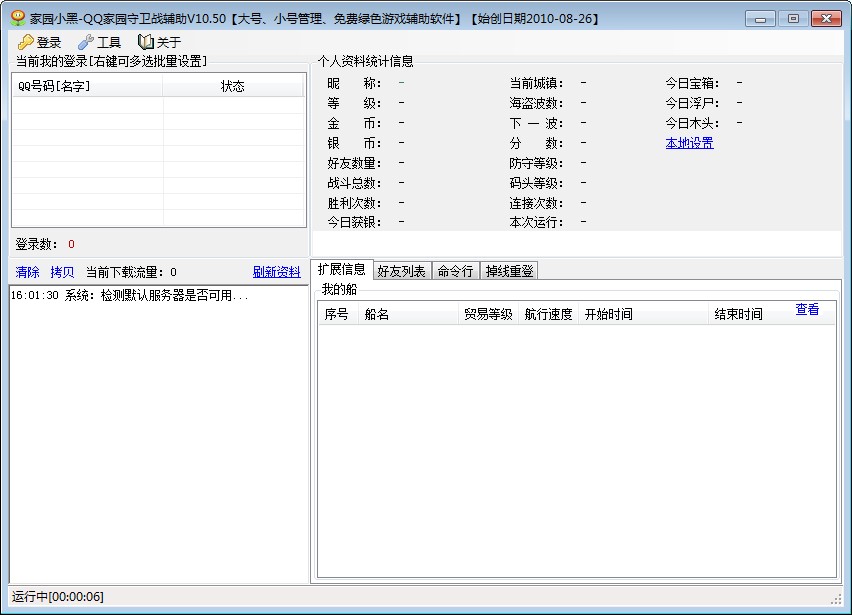Open the 掉线重登 reconnect tab
852x615 pixels.
(508, 269)
